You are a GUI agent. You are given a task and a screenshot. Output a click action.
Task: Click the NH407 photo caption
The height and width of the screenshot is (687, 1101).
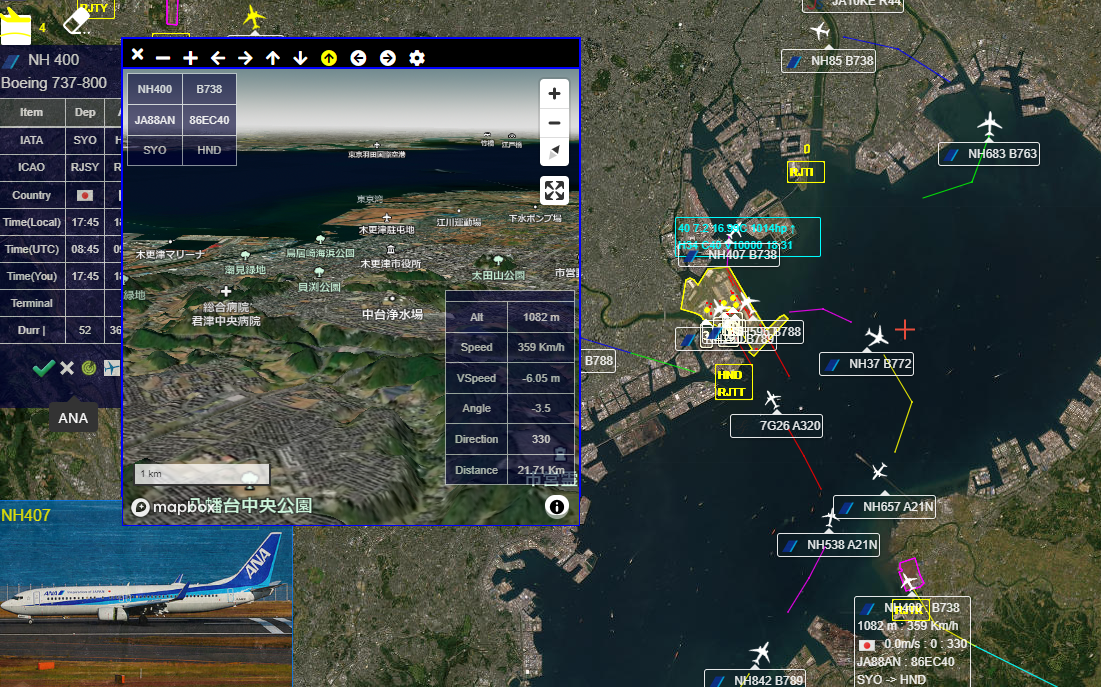point(26,515)
